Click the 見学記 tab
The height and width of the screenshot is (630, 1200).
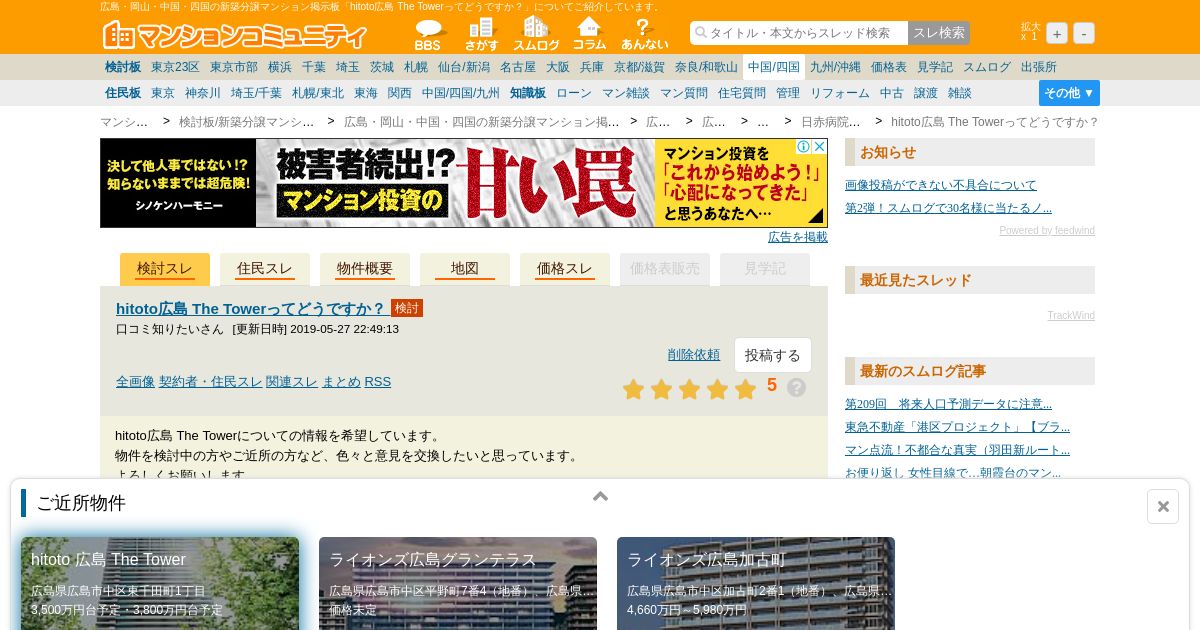pos(765,269)
